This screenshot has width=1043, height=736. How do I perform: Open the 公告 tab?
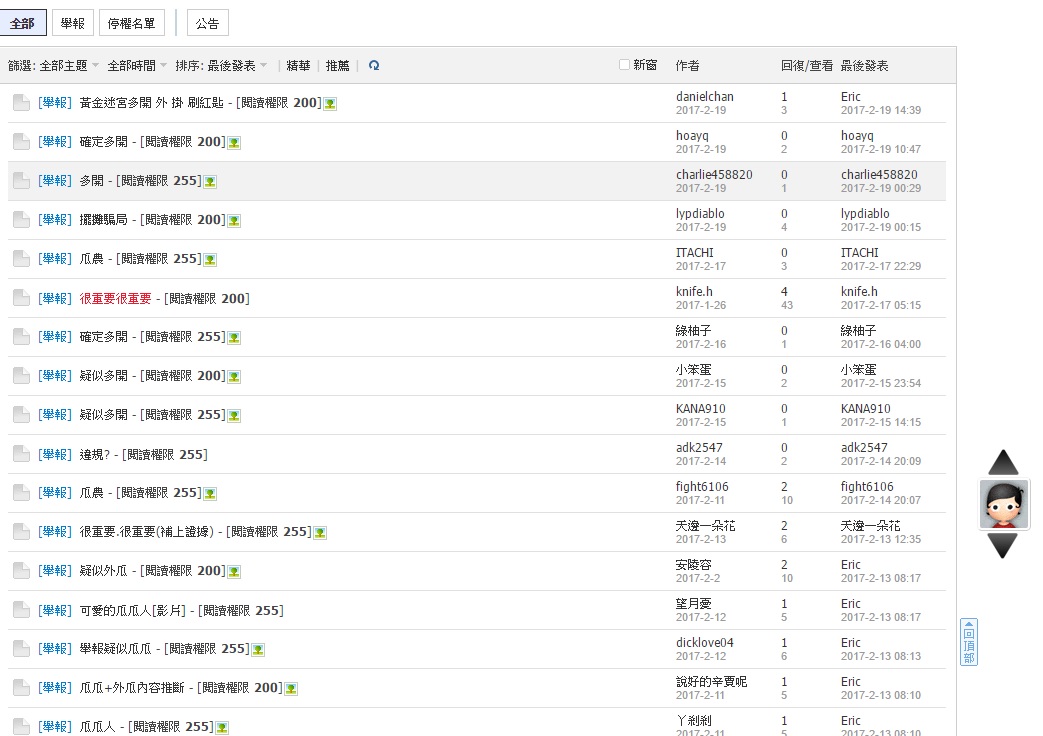pos(208,23)
